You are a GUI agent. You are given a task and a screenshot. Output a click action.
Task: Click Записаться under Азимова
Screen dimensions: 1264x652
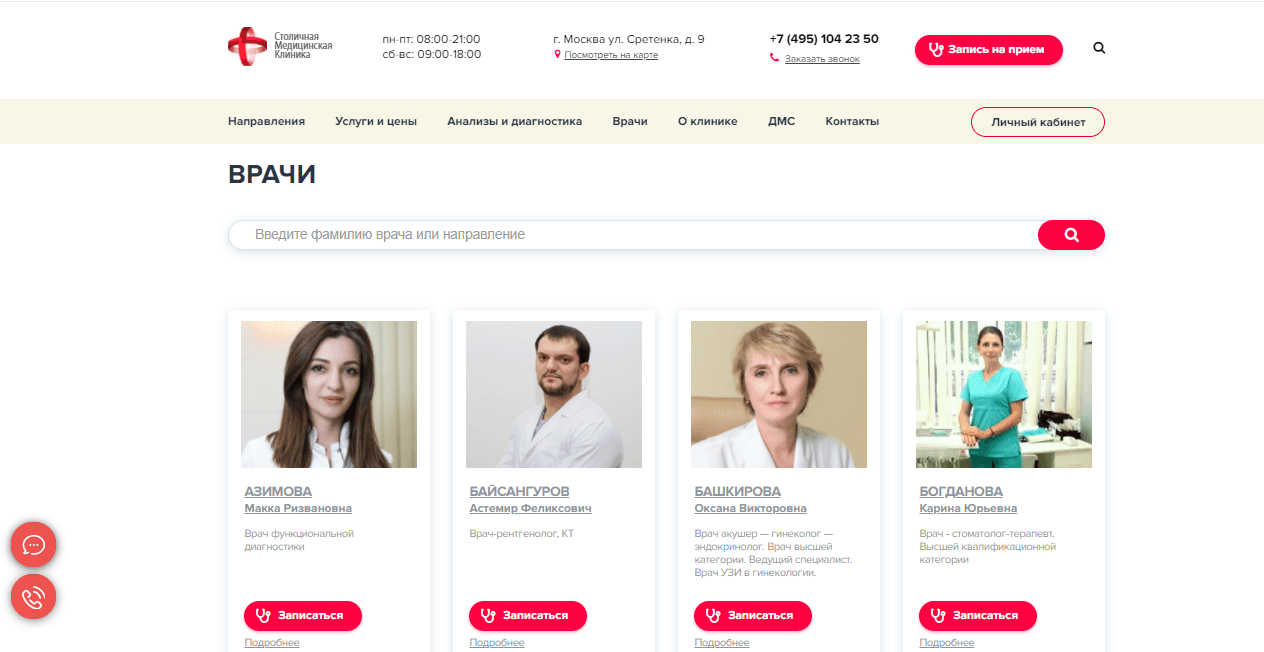click(303, 615)
